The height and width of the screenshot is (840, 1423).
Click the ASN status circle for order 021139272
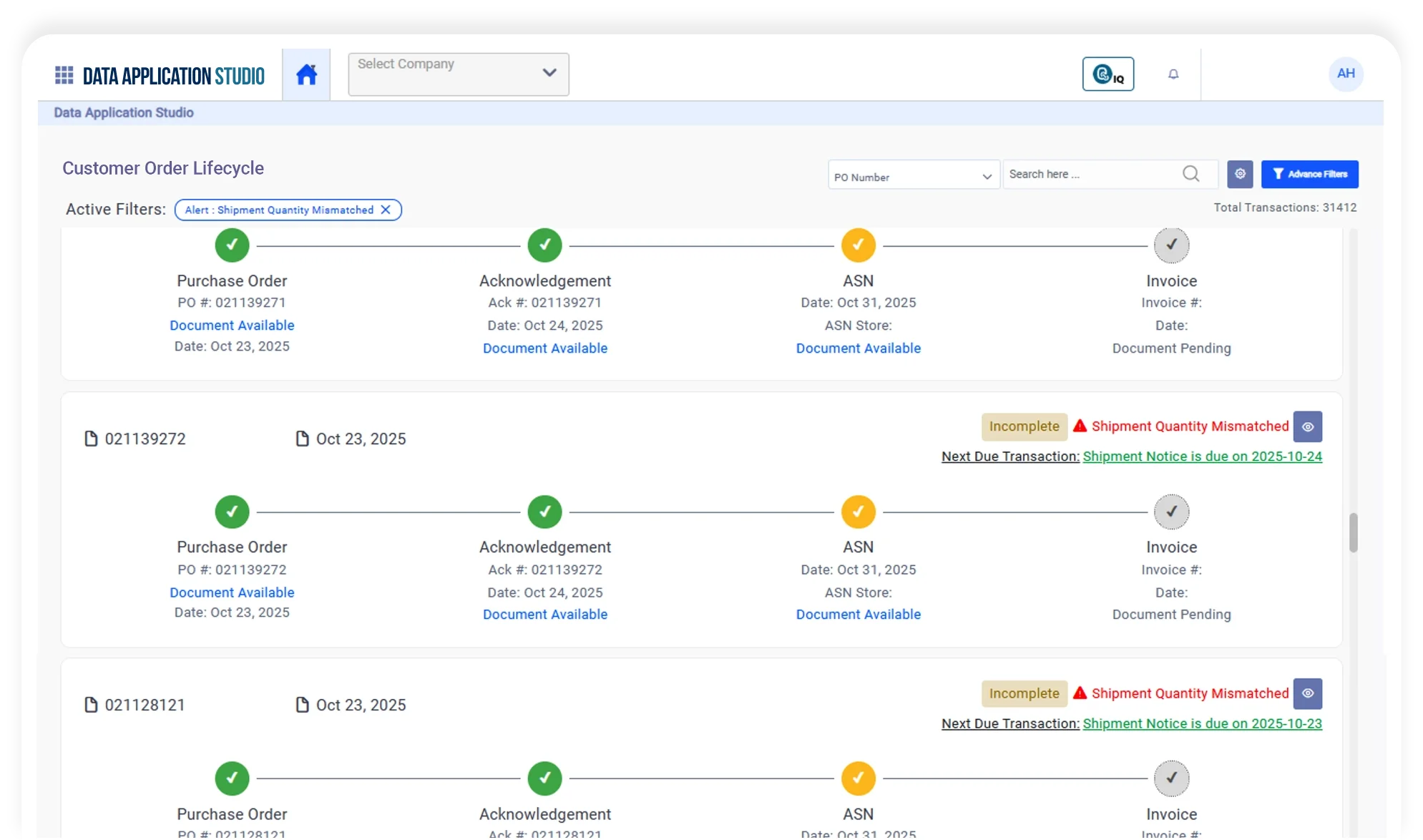(858, 512)
